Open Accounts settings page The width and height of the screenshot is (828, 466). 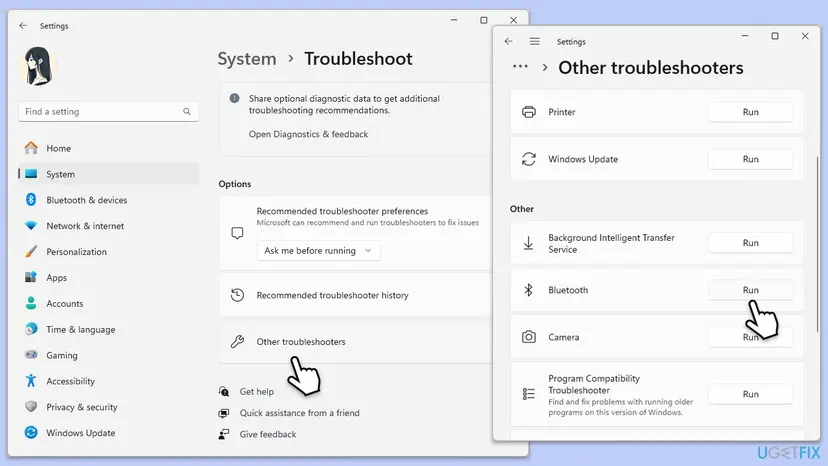click(108, 303)
